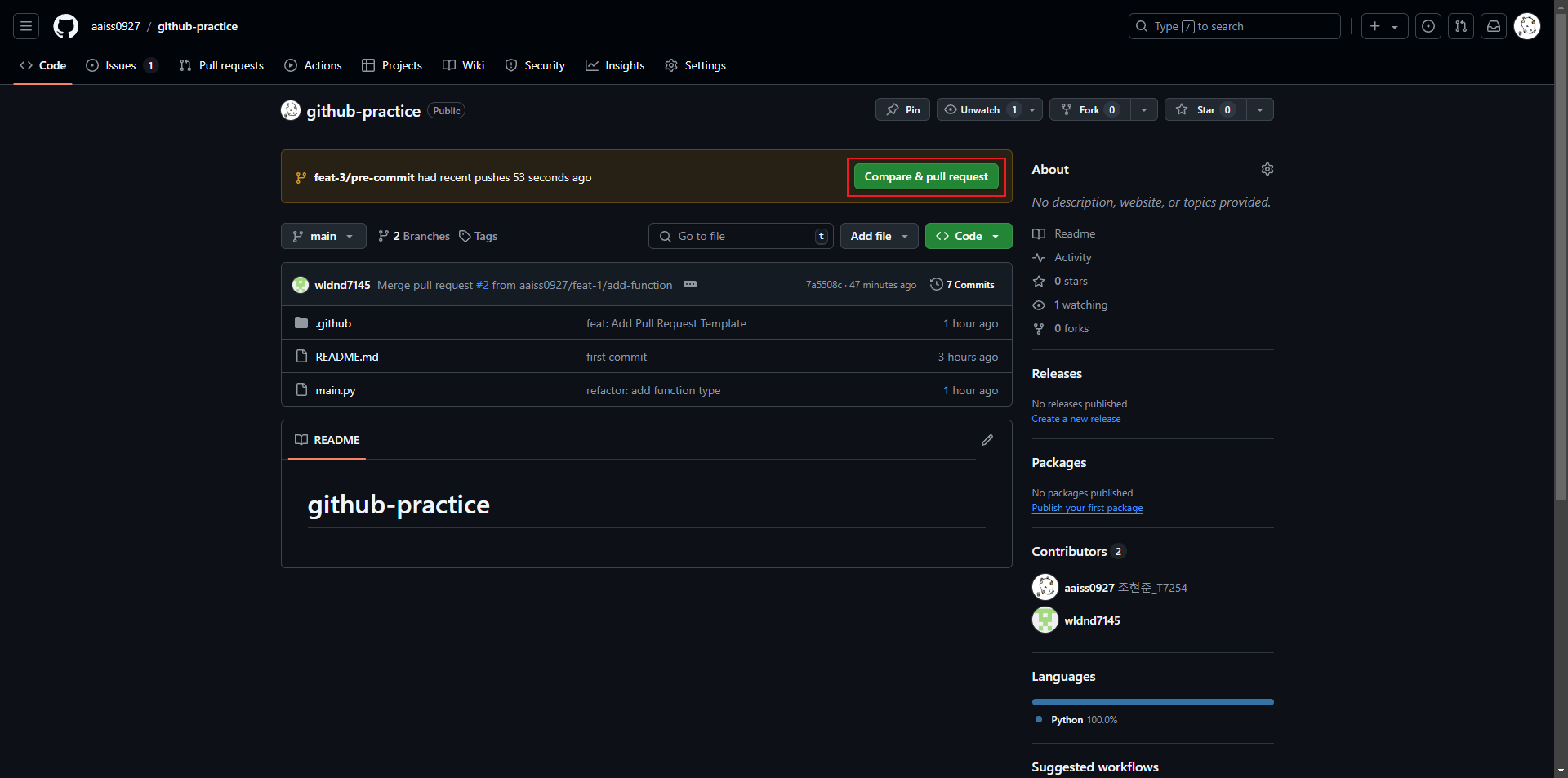Open the aaiss0927 owner link in breadcrumb

tap(116, 26)
